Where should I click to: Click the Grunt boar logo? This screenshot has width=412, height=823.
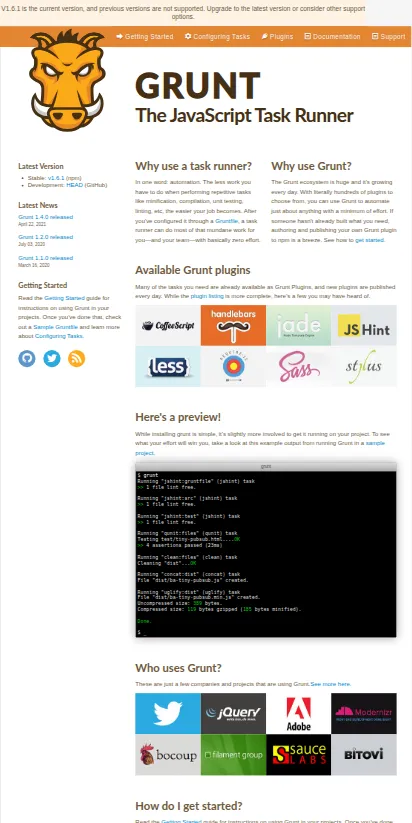[67, 80]
